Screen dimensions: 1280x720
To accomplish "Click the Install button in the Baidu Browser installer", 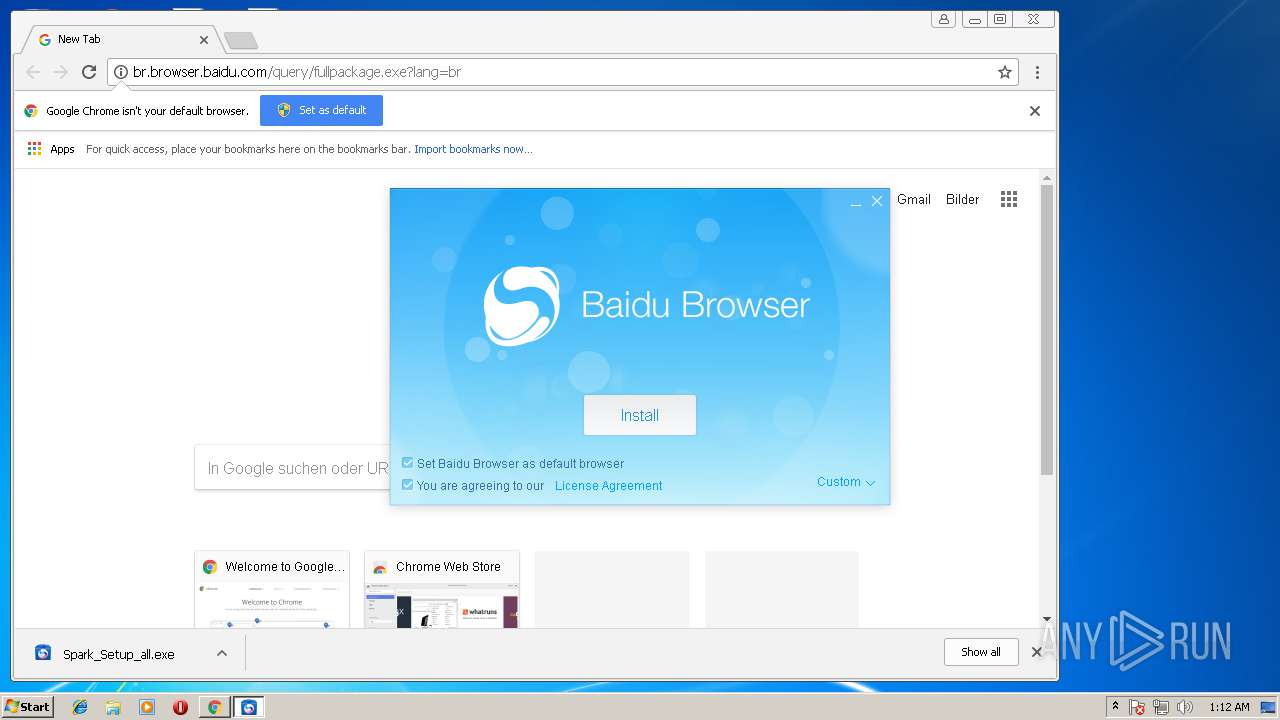I will point(640,415).
